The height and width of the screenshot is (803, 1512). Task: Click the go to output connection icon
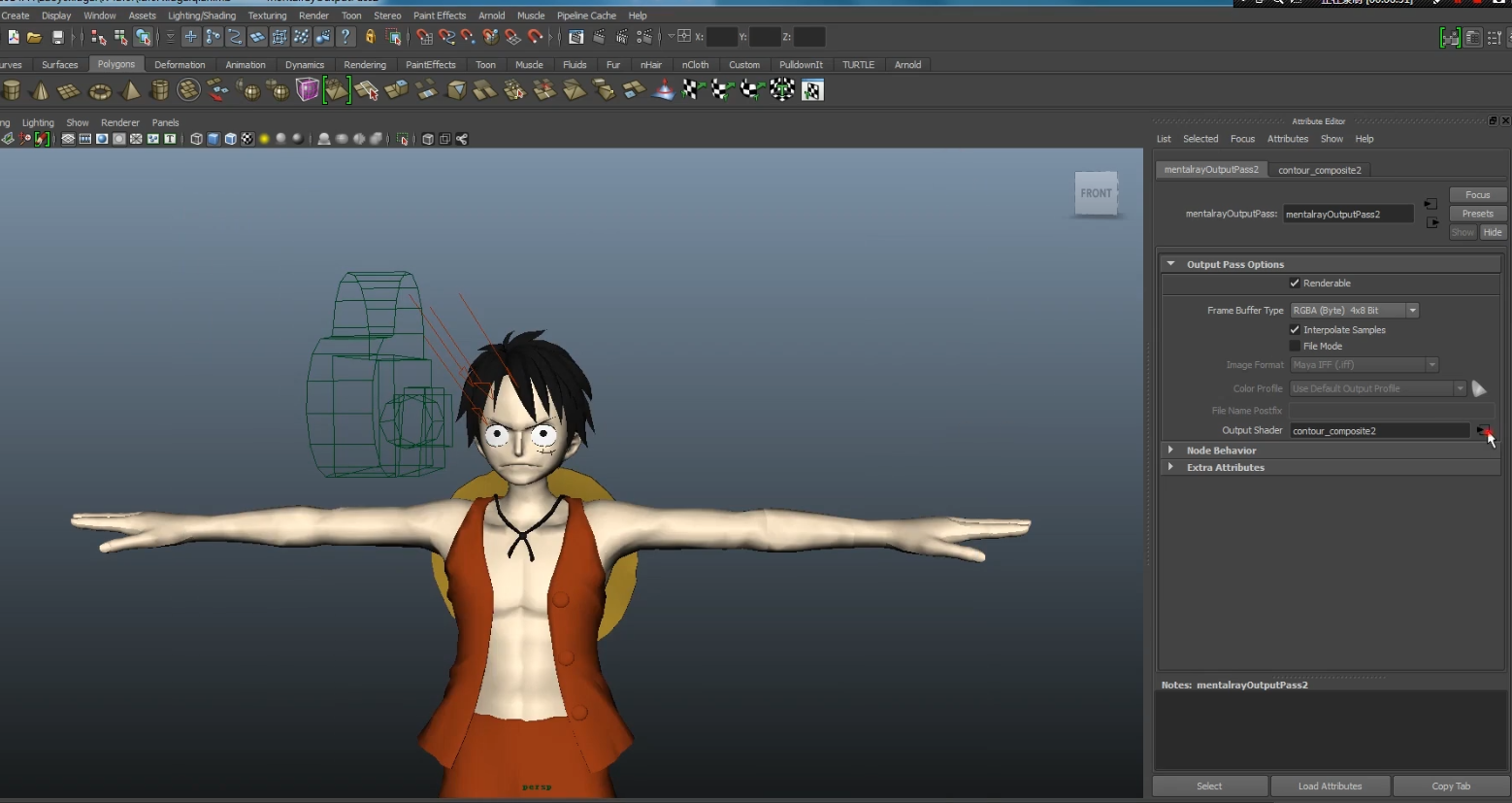tap(1431, 222)
